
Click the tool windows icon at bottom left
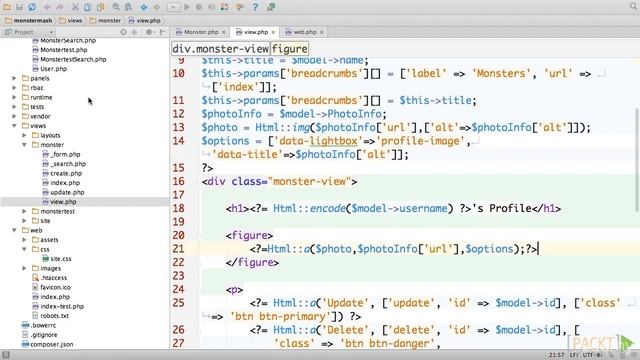pos(5,355)
